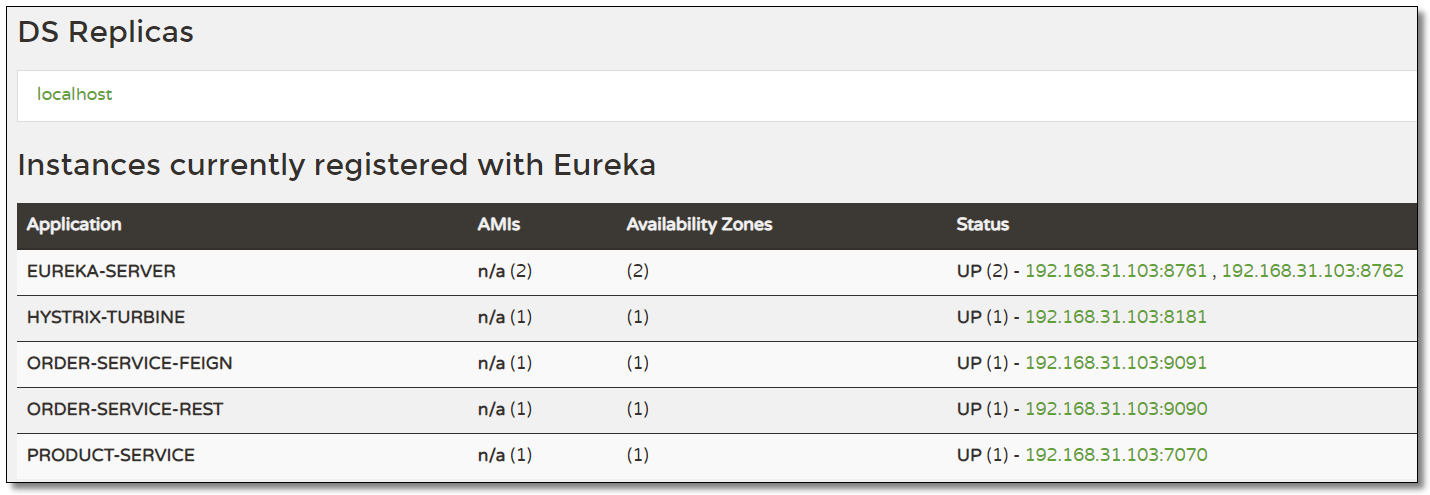The height and width of the screenshot is (495, 1430).
Task: Open Hystrix Turbine instance link 192.168.31.103:8181
Action: (x=1116, y=317)
